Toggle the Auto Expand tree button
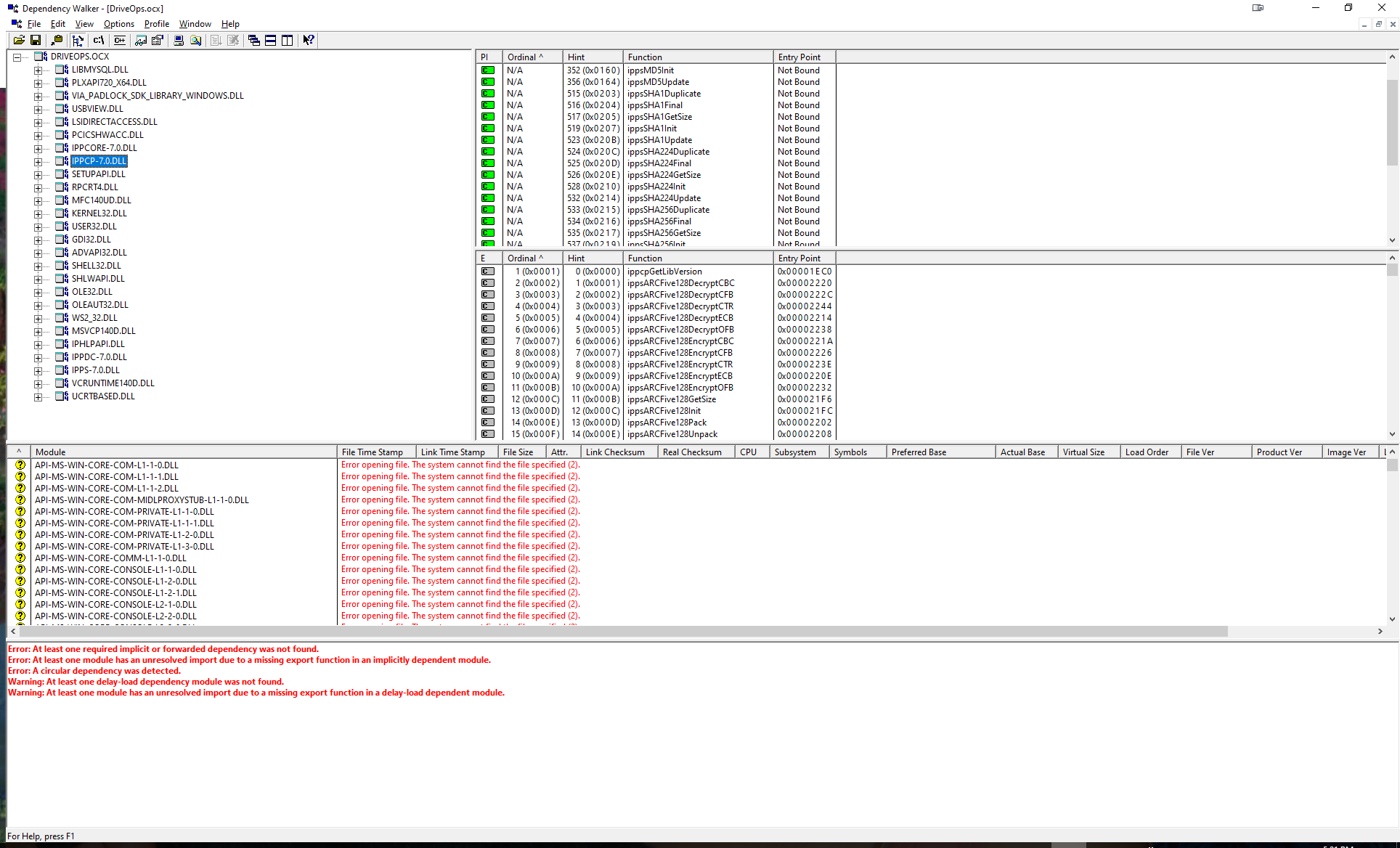The height and width of the screenshot is (848, 1400). [78, 41]
